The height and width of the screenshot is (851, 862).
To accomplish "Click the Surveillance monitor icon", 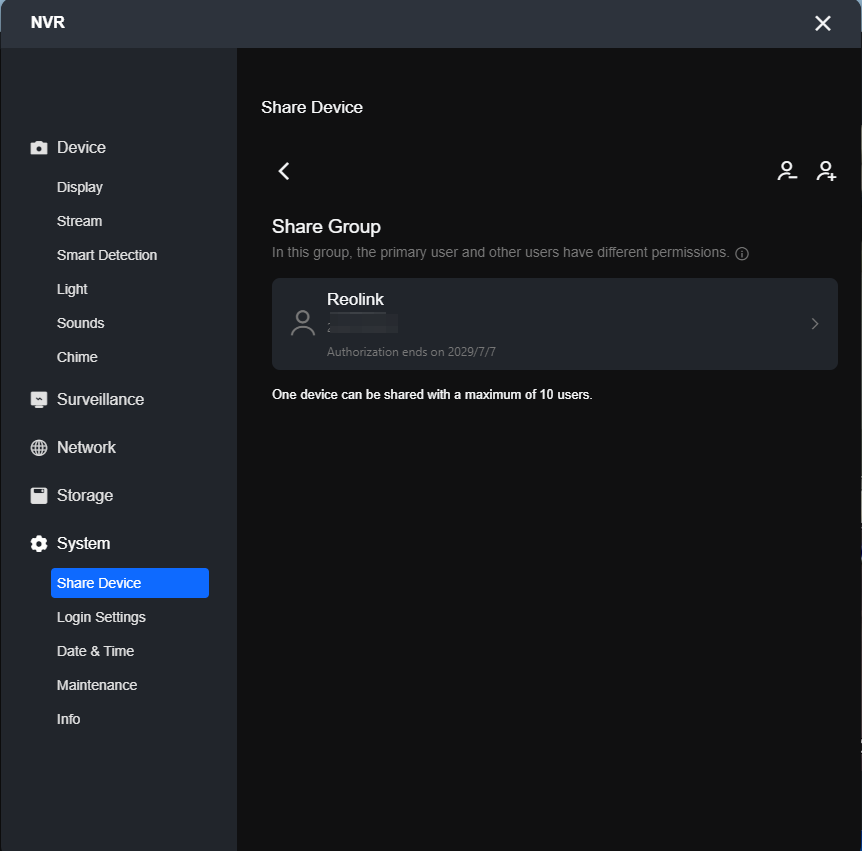I will tap(38, 400).
